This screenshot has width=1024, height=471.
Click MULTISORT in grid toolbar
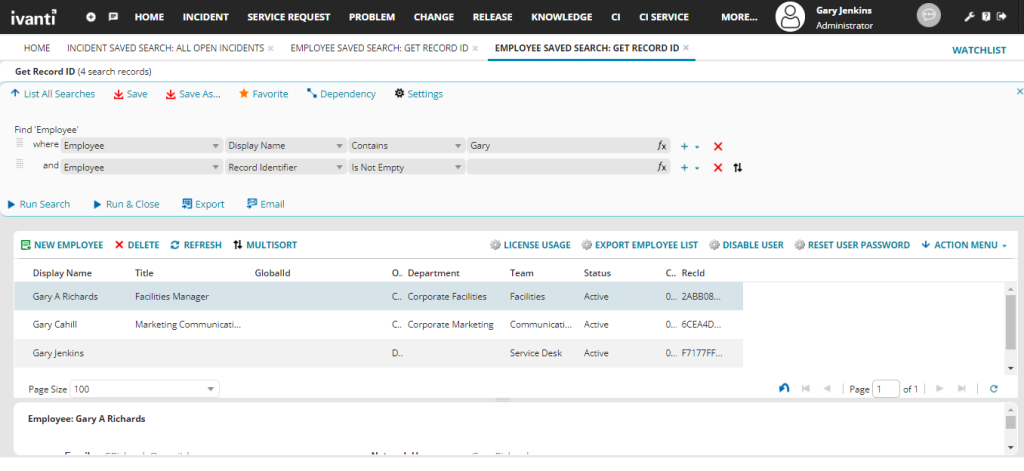[x=265, y=245]
